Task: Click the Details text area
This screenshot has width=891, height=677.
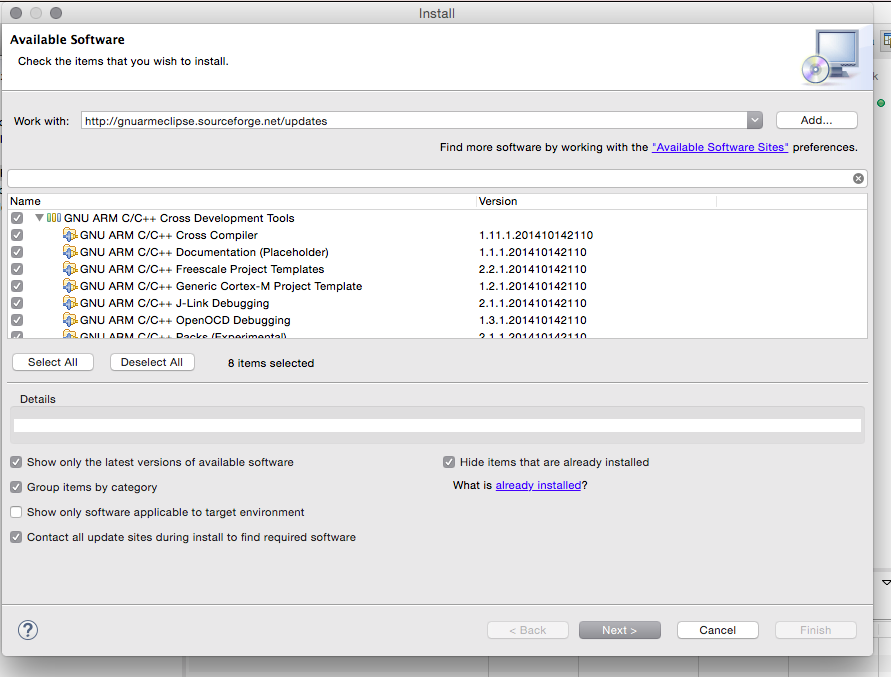Action: pos(437,425)
